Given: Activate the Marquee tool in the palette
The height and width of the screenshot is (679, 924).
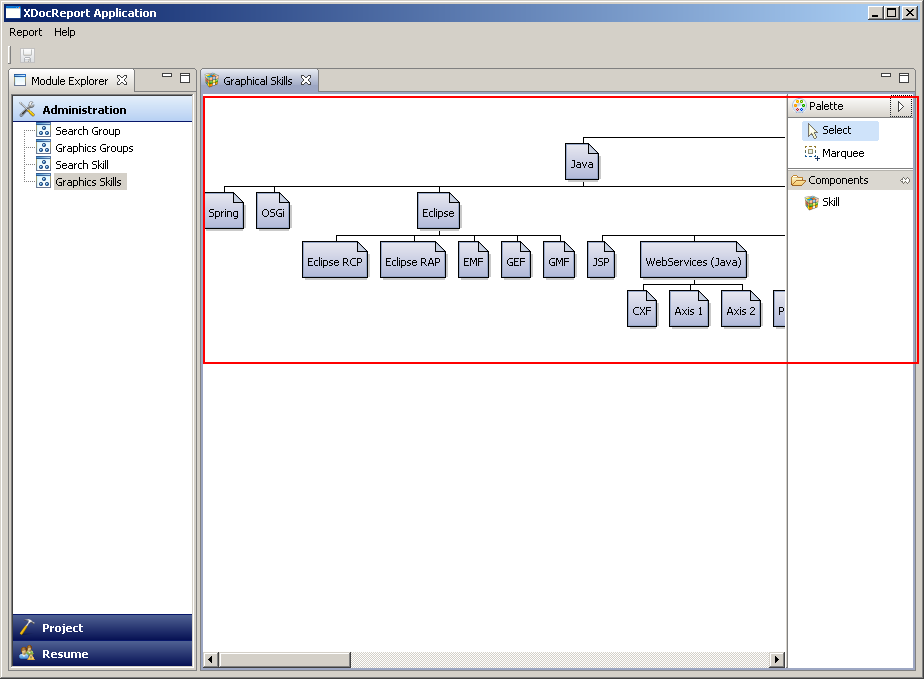Looking at the screenshot, I should [835, 153].
